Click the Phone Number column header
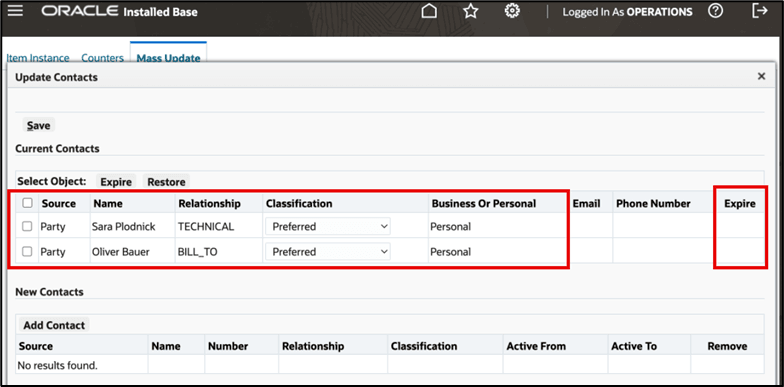The height and width of the screenshot is (387, 784). pyautogui.click(x=653, y=204)
